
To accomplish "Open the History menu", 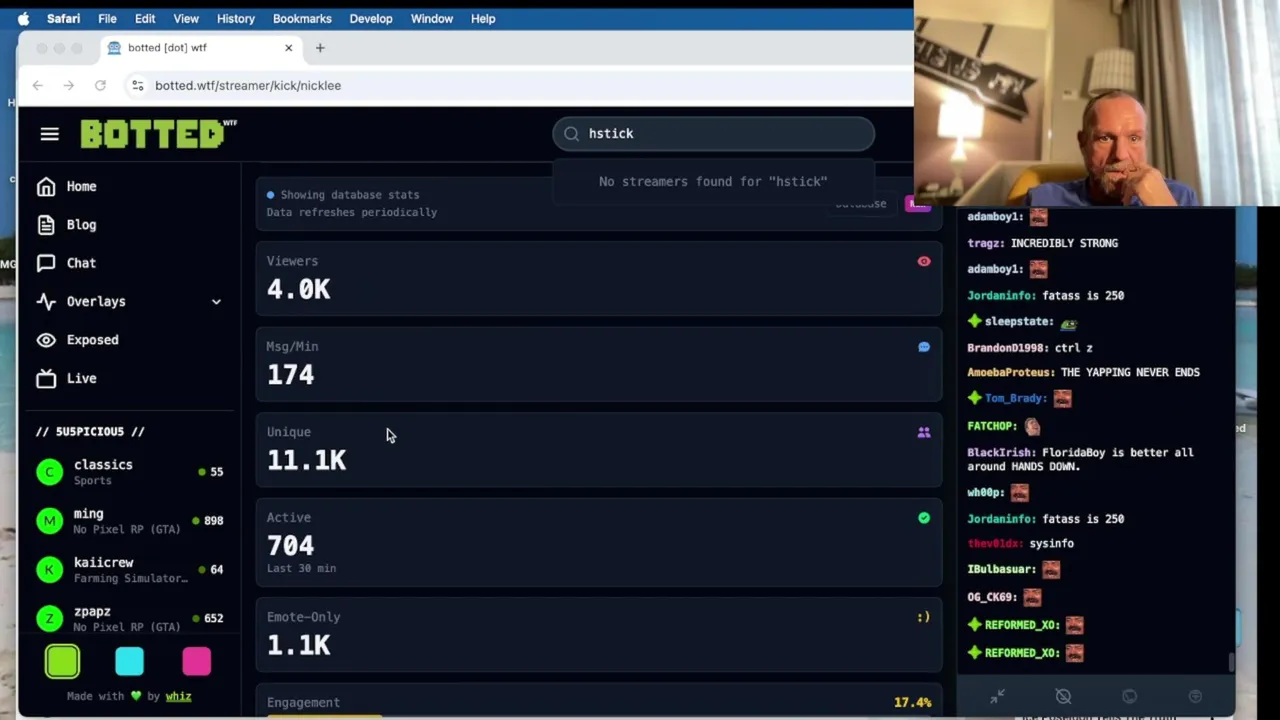I will [236, 18].
